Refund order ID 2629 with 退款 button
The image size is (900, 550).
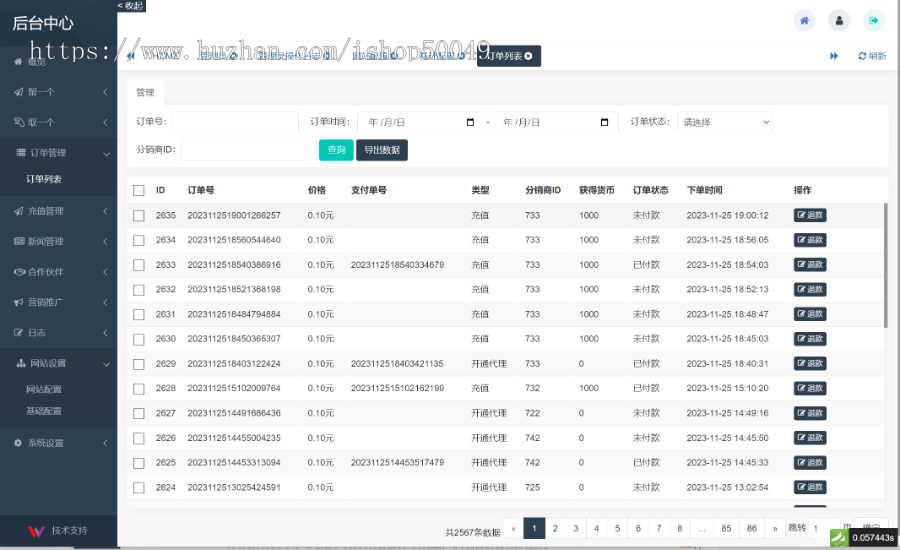pyautogui.click(x=810, y=363)
